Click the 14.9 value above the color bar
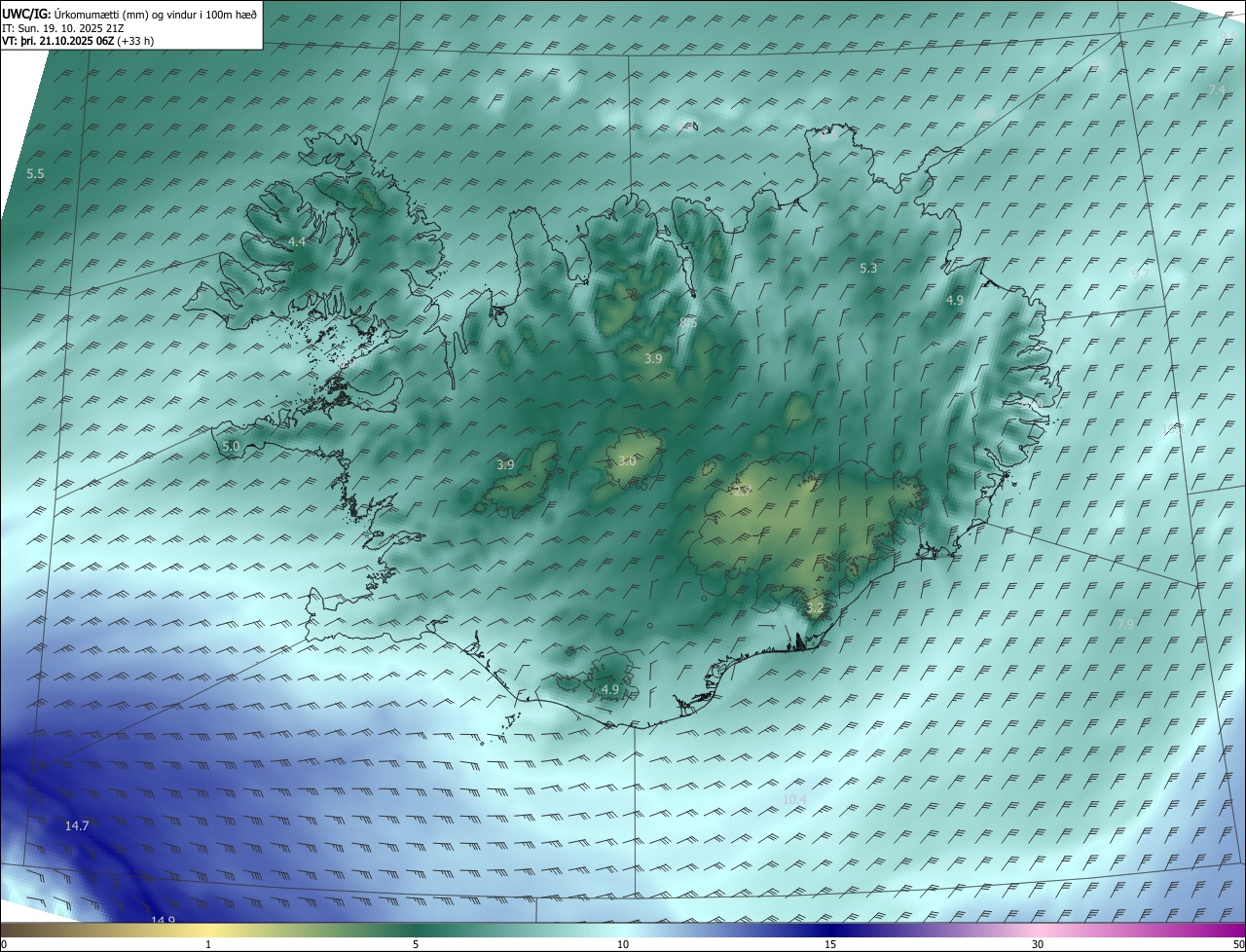This screenshot has height=952, width=1246. (163, 920)
